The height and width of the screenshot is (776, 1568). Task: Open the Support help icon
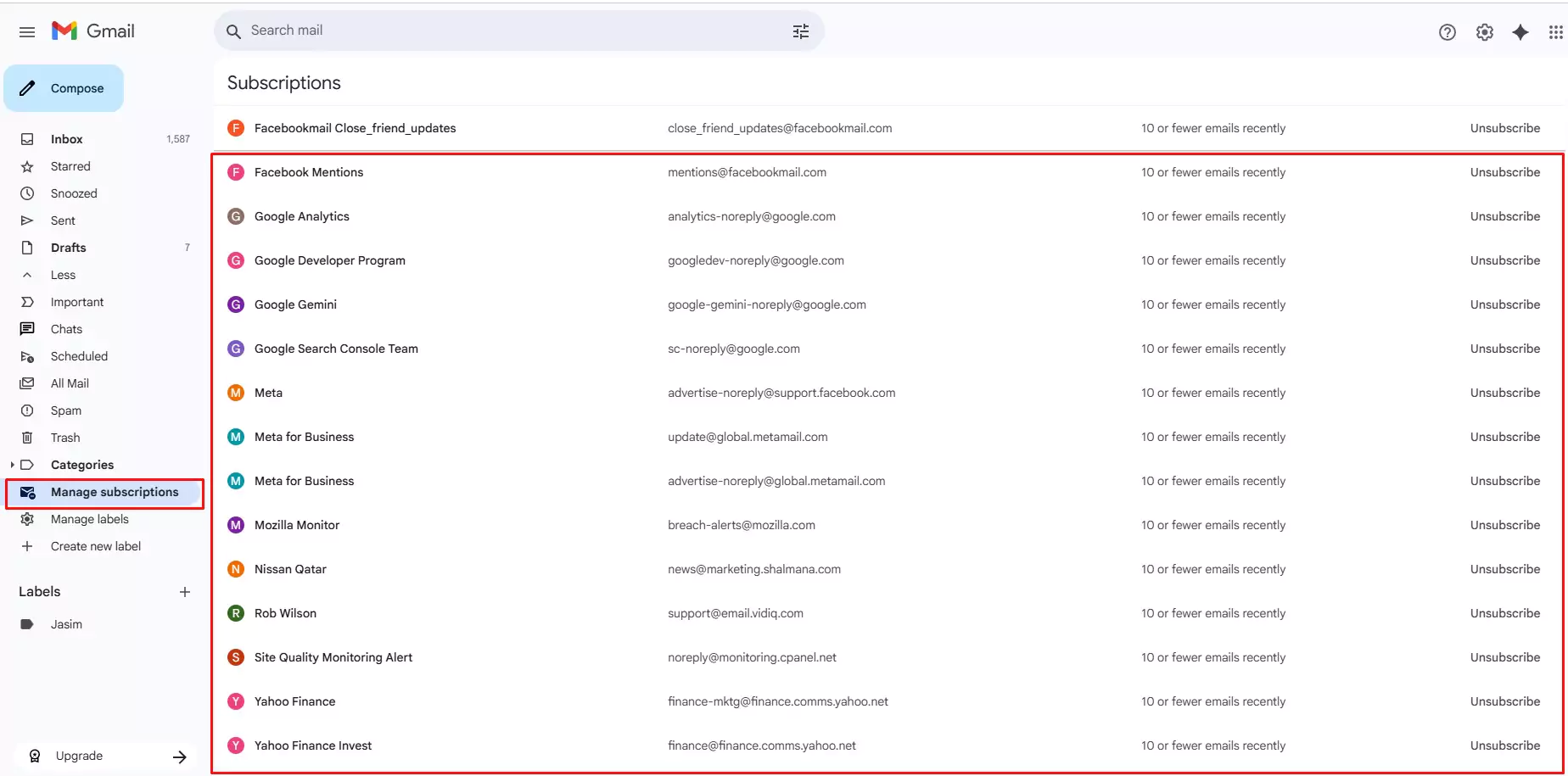1448,32
